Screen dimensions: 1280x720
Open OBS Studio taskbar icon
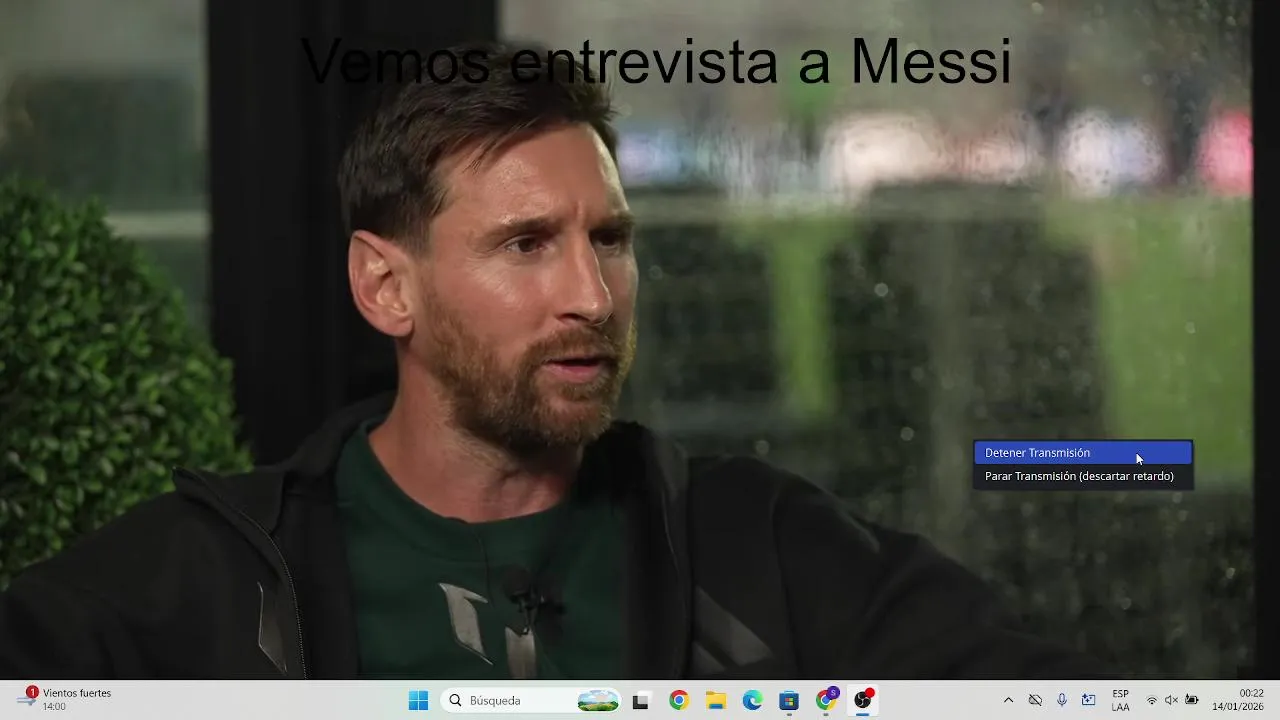pyautogui.click(x=863, y=700)
